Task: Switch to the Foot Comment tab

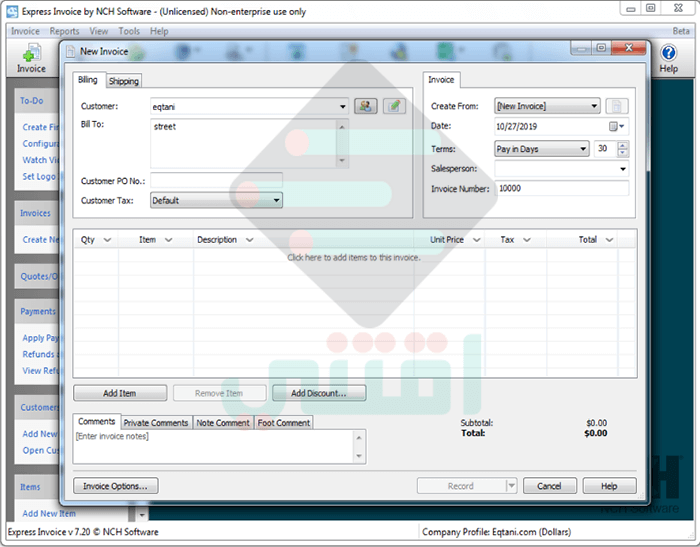Action: (x=283, y=423)
